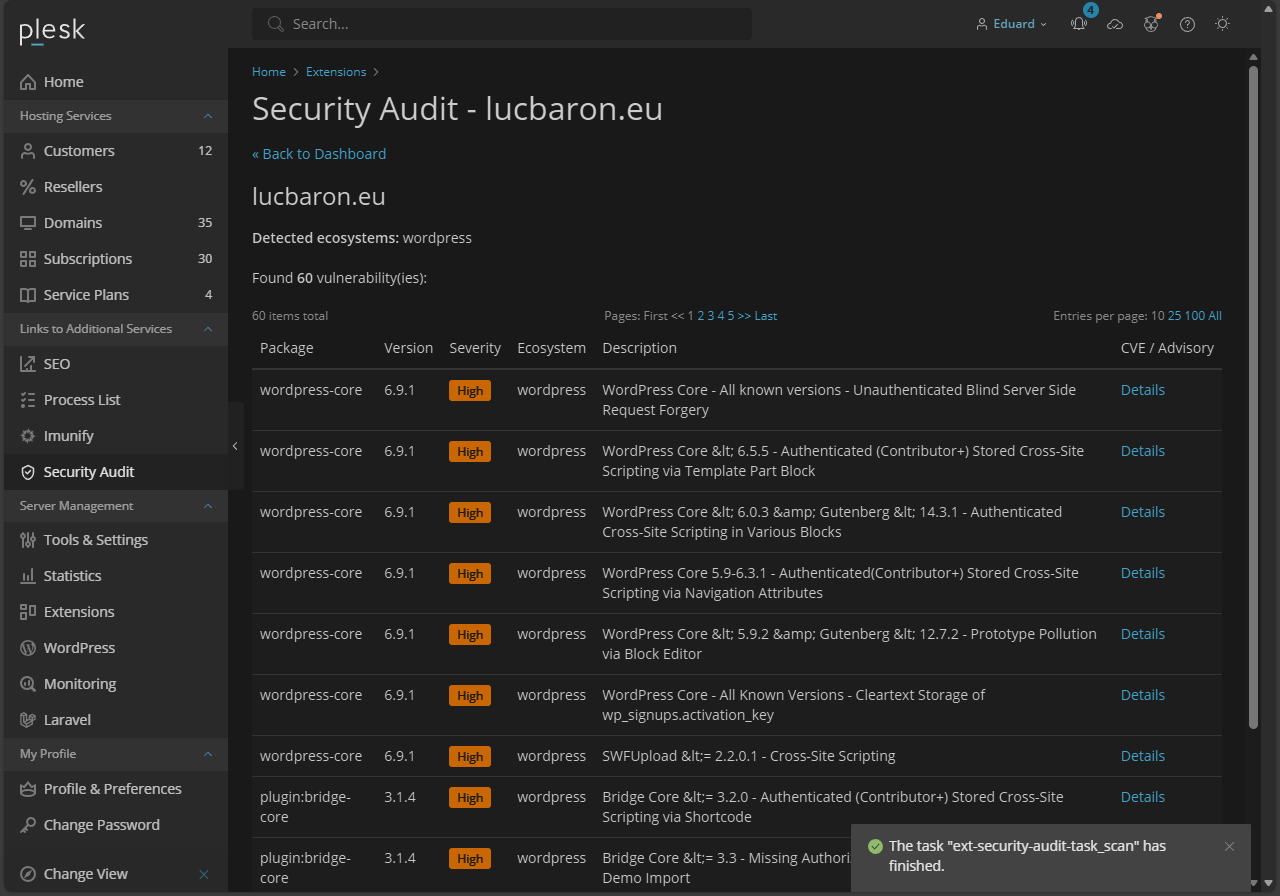Click inside the Search field
1280x896 pixels.
500,23
